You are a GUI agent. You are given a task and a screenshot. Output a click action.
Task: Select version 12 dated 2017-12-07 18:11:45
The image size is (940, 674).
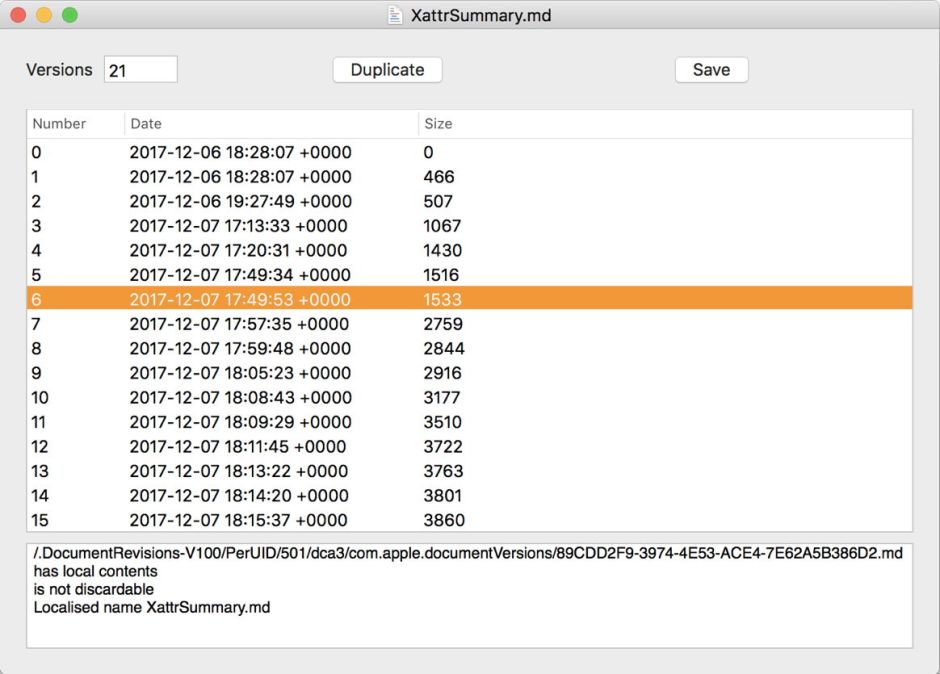tap(240, 447)
